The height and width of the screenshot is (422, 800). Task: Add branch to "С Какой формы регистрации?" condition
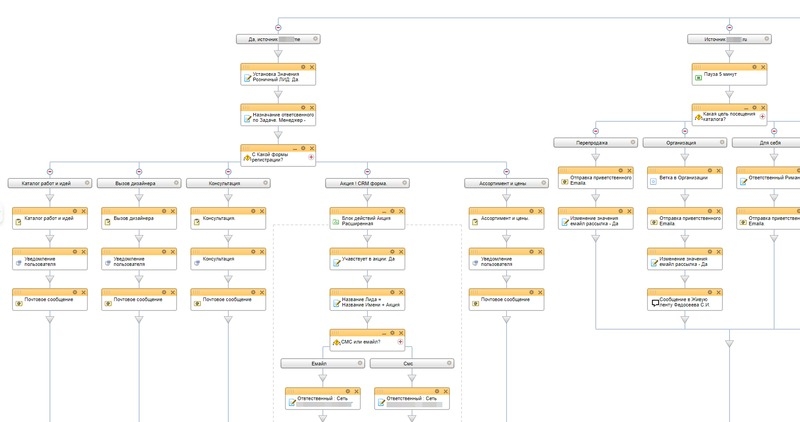311,157
